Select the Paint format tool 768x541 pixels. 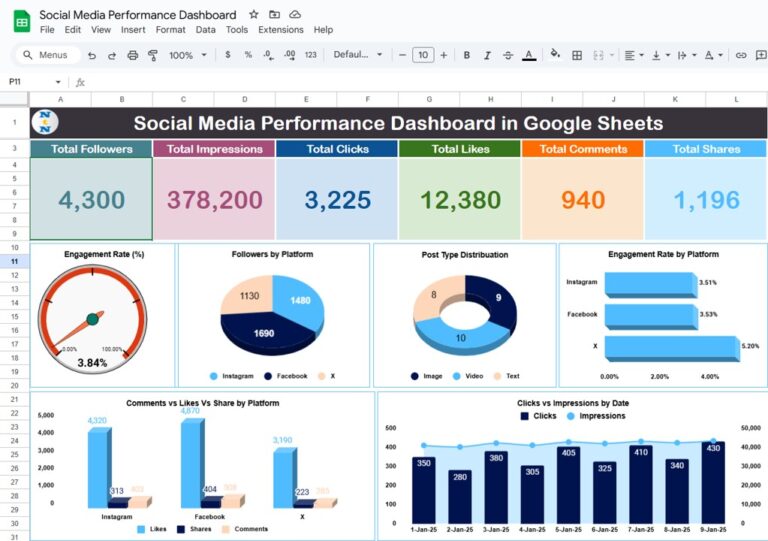153,55
